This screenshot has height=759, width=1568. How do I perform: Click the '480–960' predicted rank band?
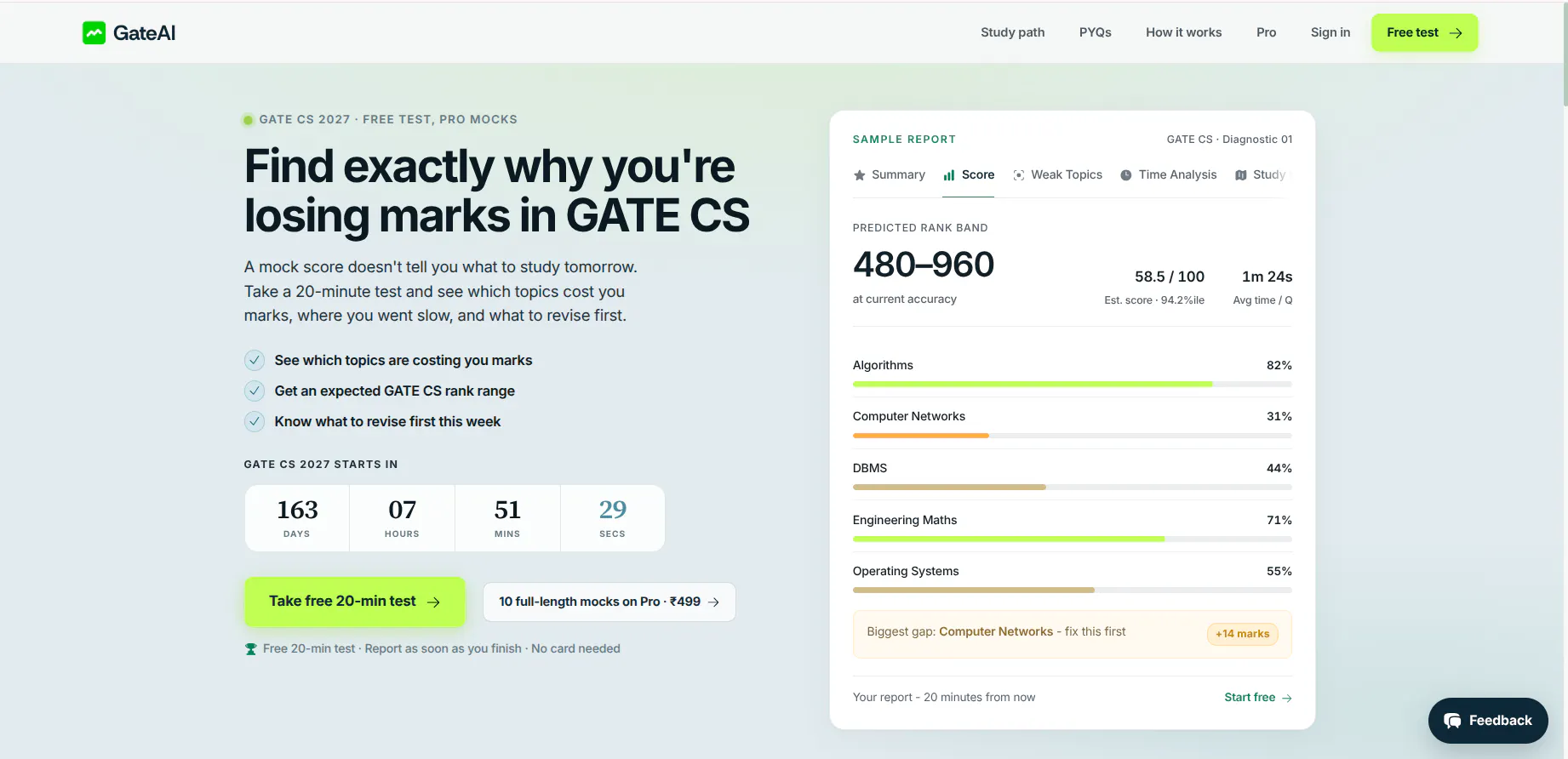pos(924,265)
